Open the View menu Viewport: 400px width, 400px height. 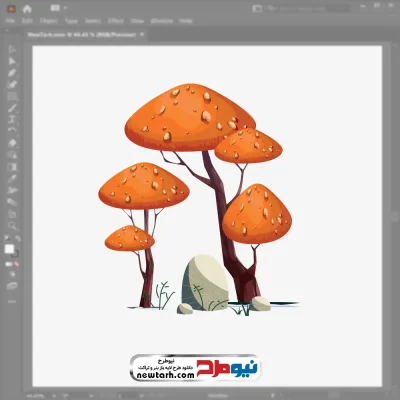(x=137, y=21)
